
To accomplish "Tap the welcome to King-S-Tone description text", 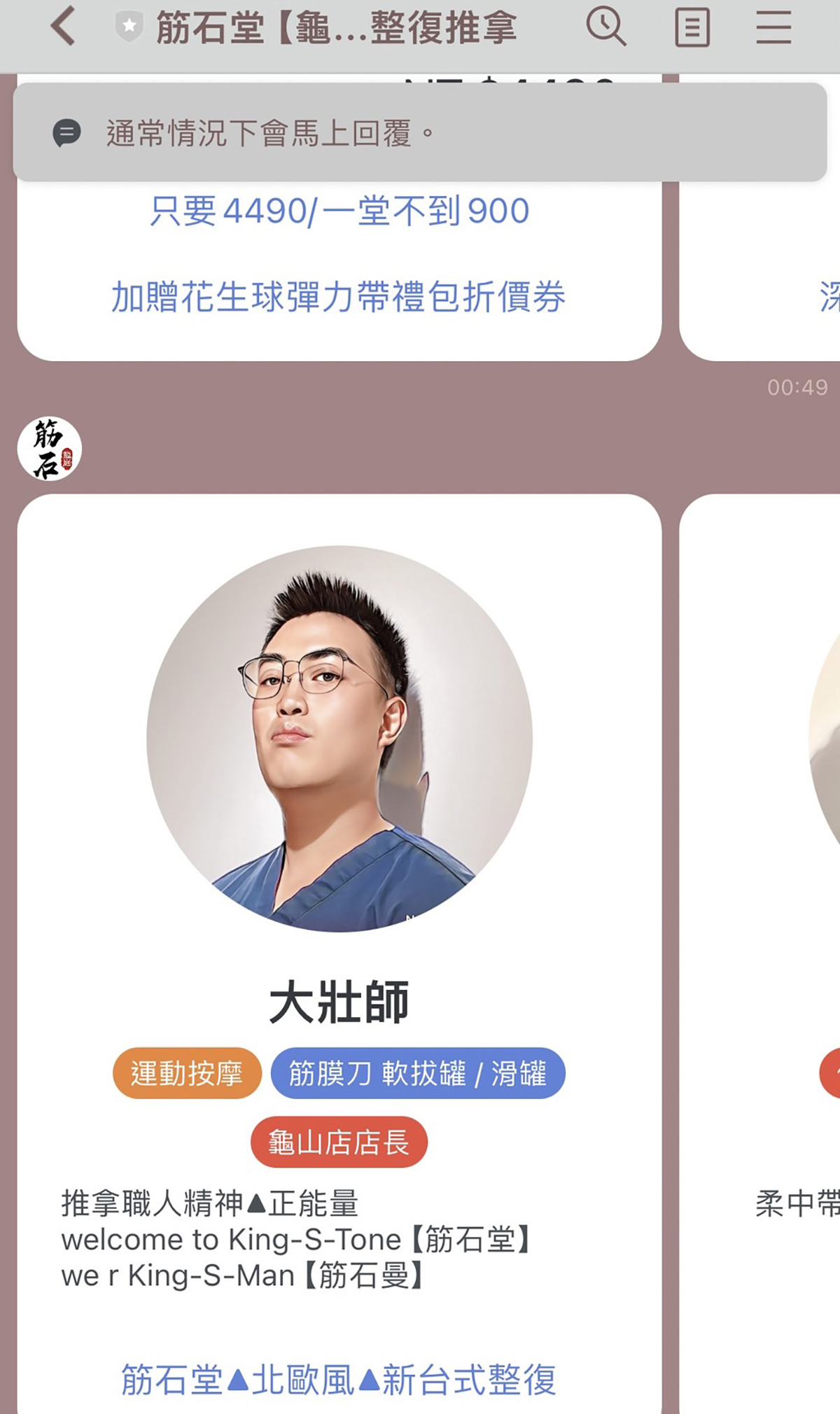I will pos(297,1239).
